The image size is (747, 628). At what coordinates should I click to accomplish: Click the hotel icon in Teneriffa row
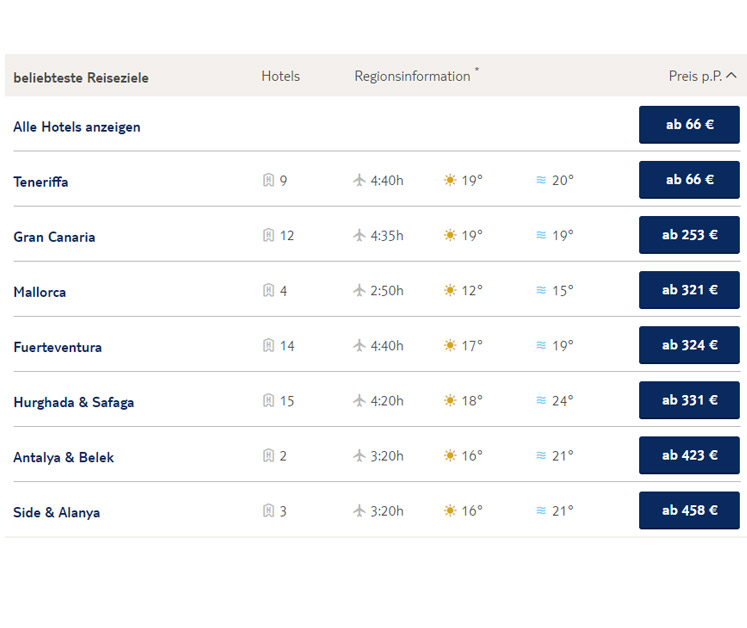[268, 181]
